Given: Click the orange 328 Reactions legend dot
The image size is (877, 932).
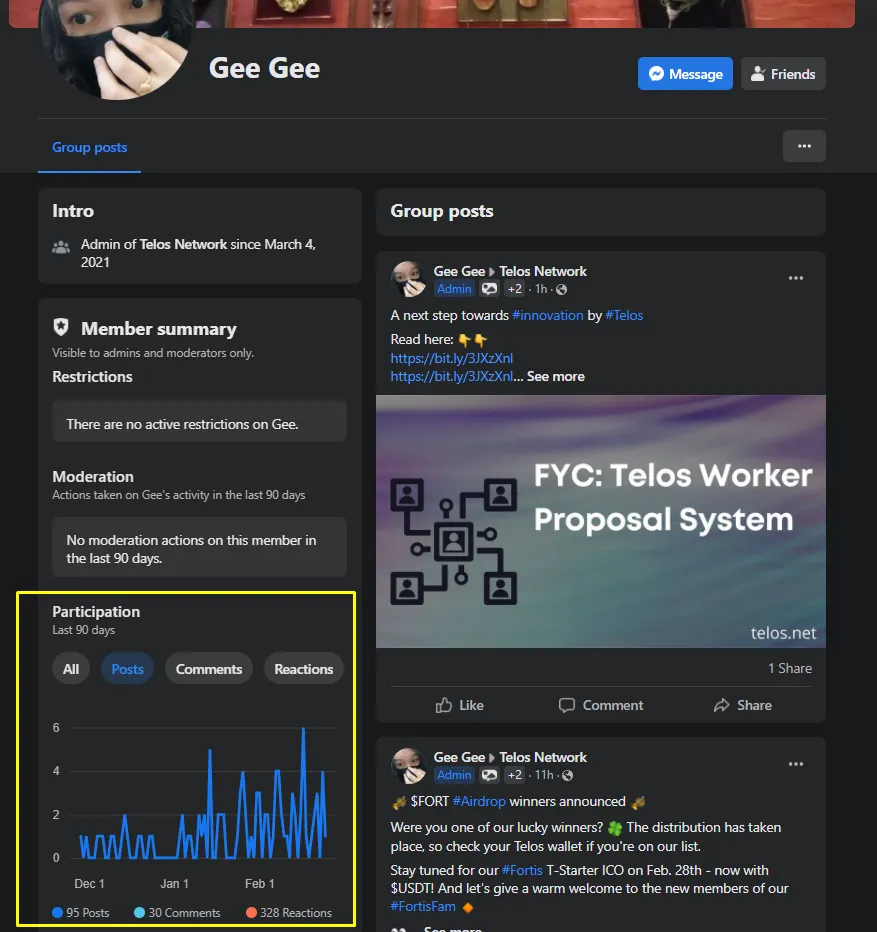Looking at the screenshot, I should (x=252, y=912).
